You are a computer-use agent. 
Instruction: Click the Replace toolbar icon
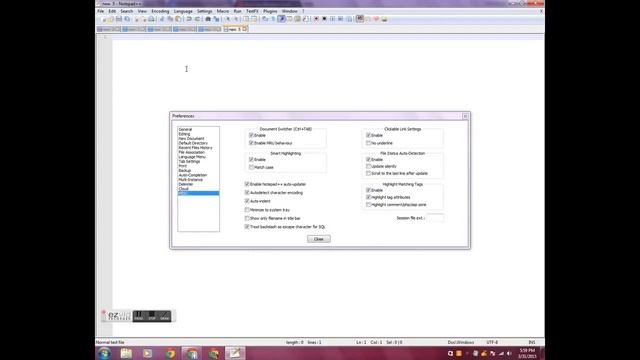click(x=216, y=19)
